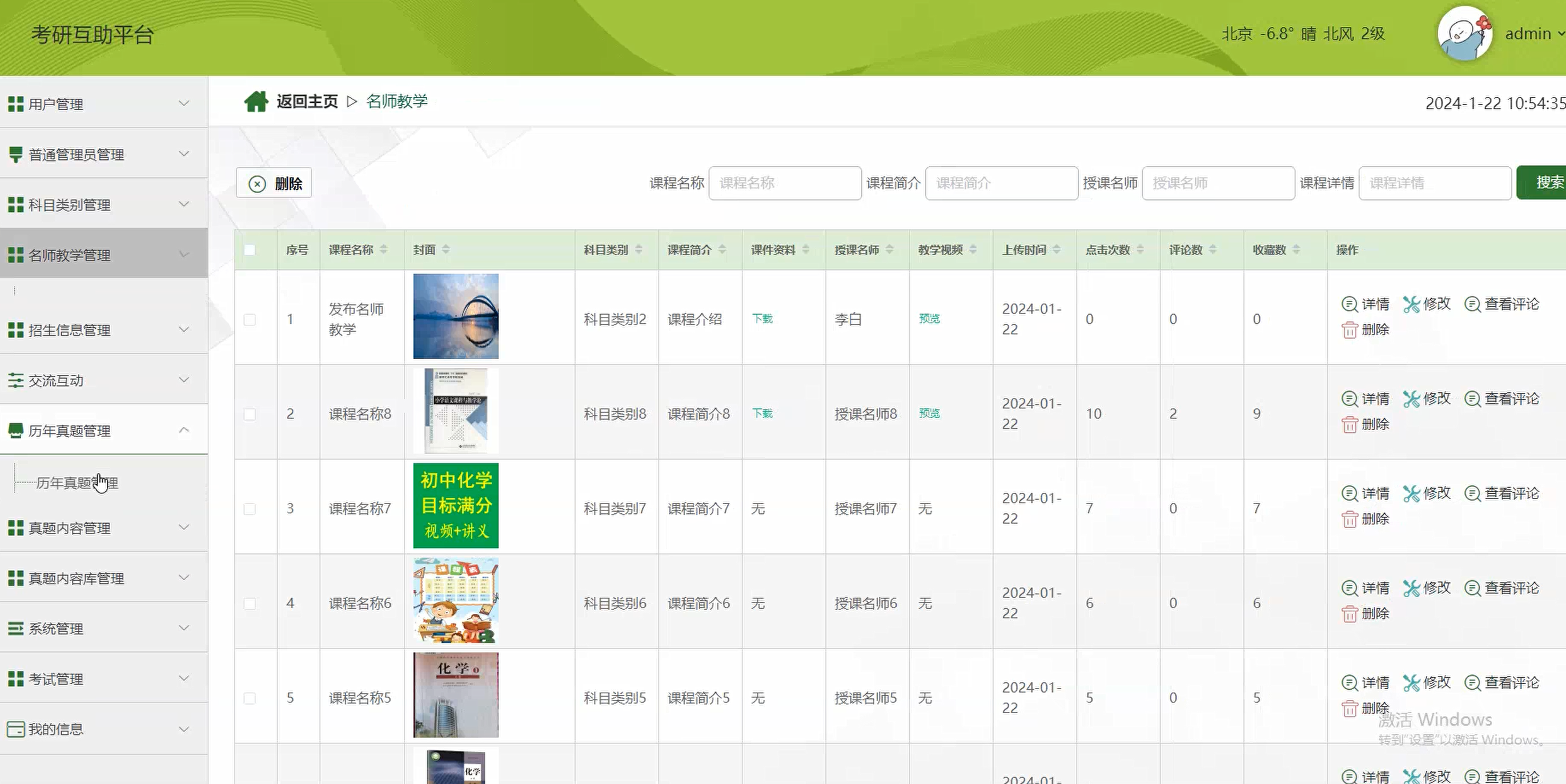Click the admin avatar picture
This screenshot has width=1566, height=784.
tap(1465, 34)
